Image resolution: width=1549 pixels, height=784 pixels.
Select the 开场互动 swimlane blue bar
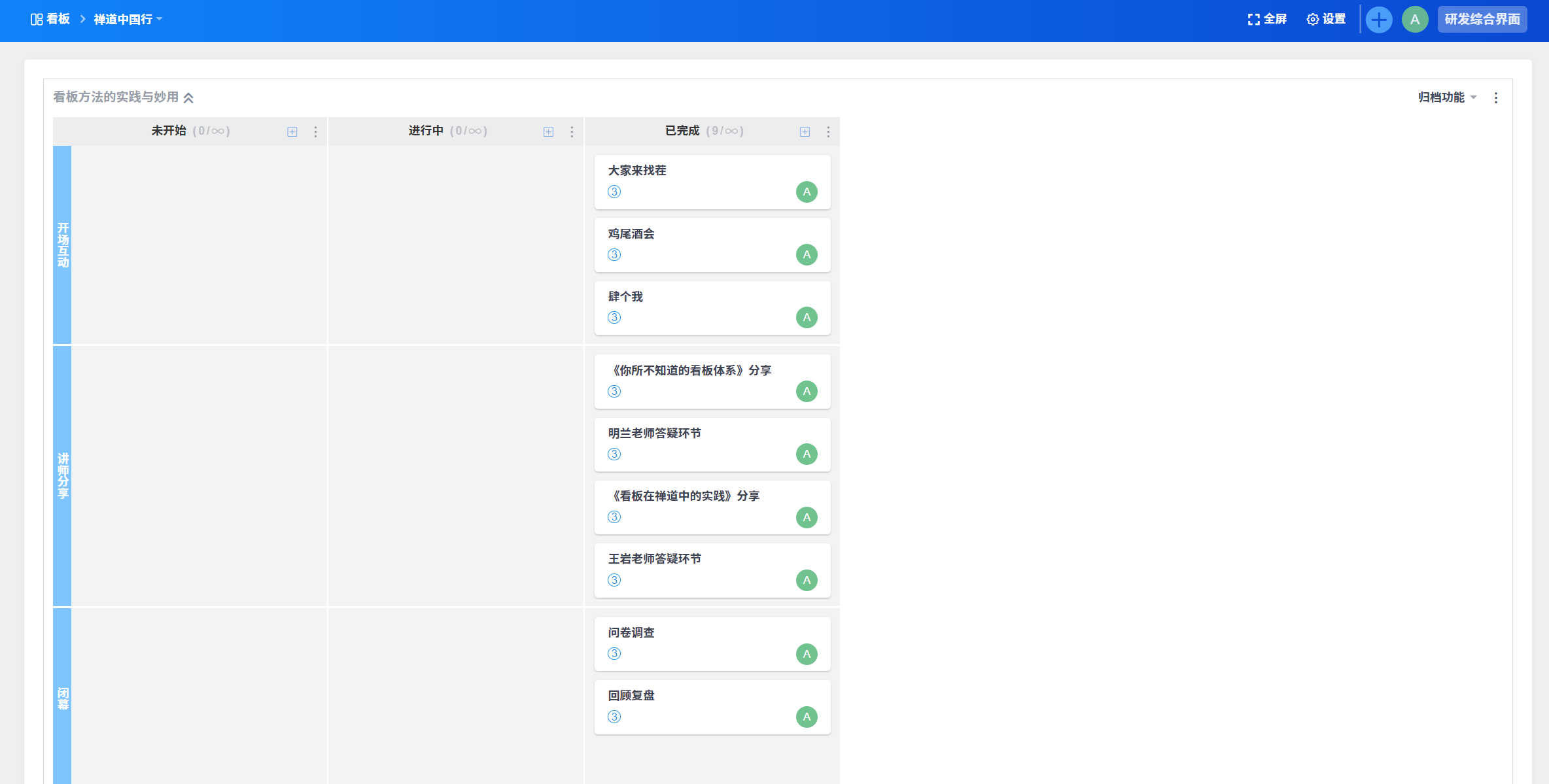coord(62,245)
